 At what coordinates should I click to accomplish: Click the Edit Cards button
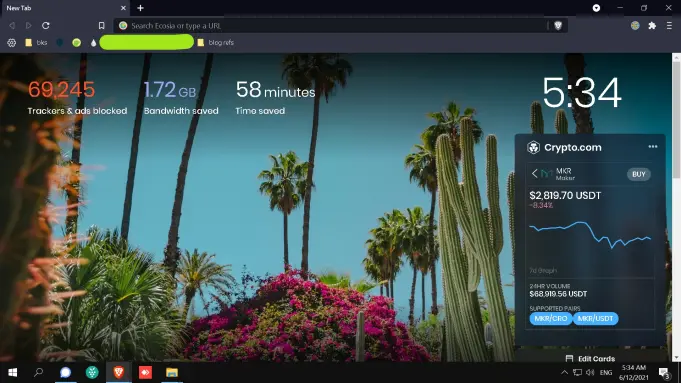click(x=590, y=359)
